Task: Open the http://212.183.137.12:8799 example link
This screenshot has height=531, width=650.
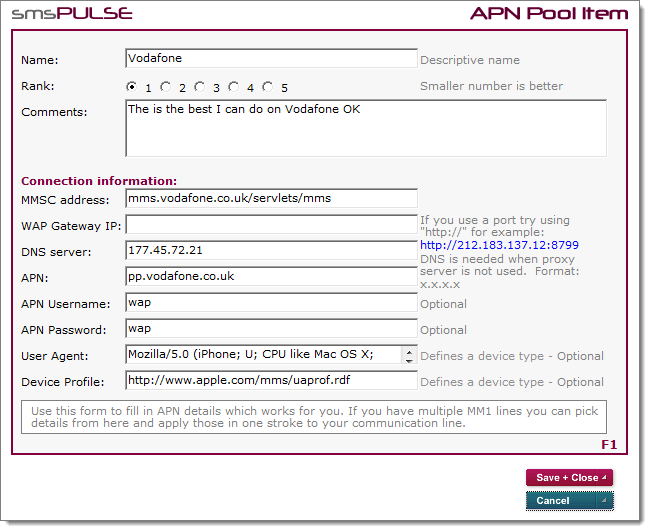Action: [499, 245]
